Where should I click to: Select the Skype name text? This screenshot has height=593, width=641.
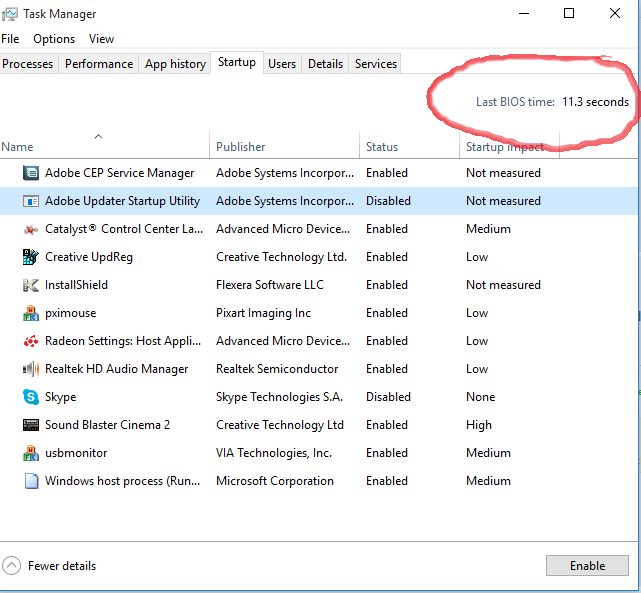click(x=61, y=397)
